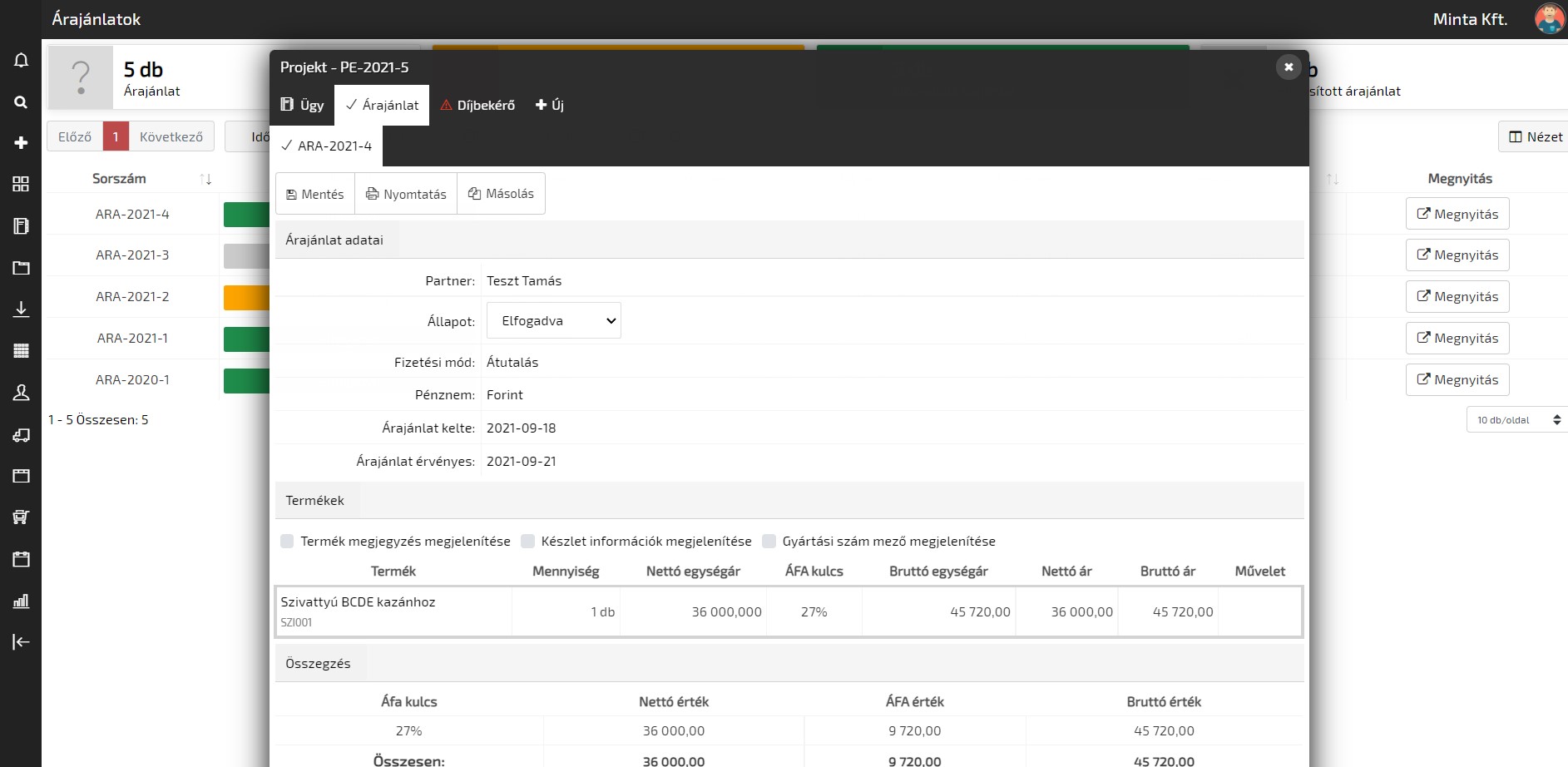1568x767 pixels.
Task: Open the search magnifier in sidebar
Action: click(21, 101)
